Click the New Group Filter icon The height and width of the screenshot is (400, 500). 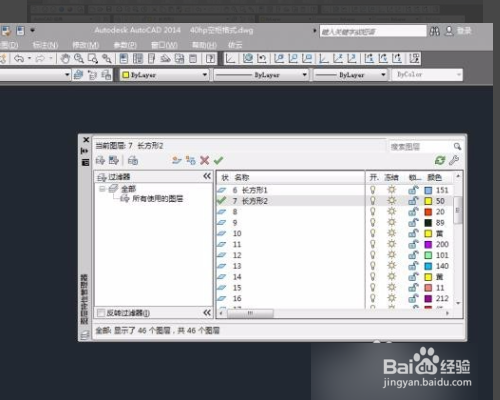(x=114, y=160)
